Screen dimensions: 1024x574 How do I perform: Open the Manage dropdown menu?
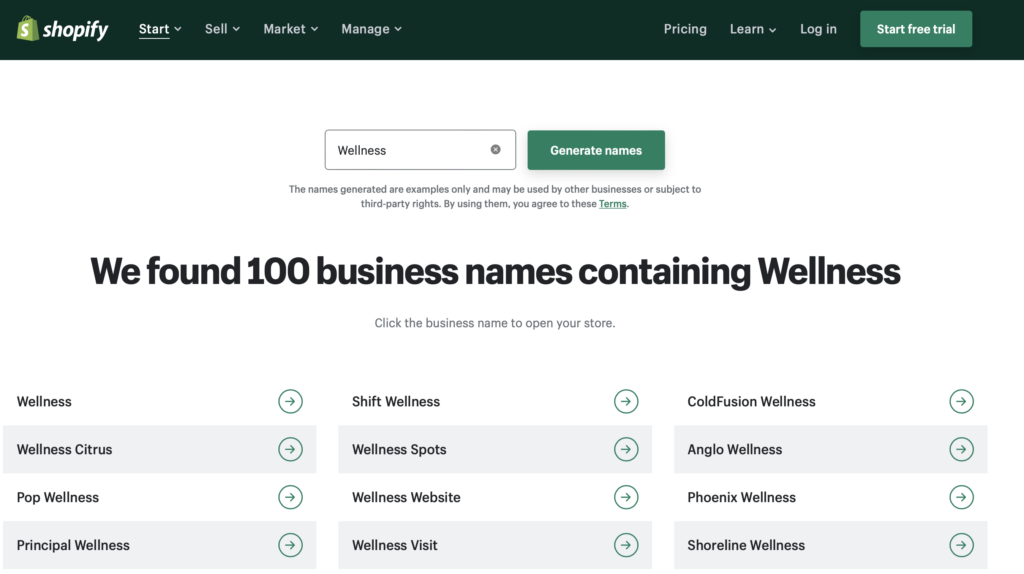point(371,29)
